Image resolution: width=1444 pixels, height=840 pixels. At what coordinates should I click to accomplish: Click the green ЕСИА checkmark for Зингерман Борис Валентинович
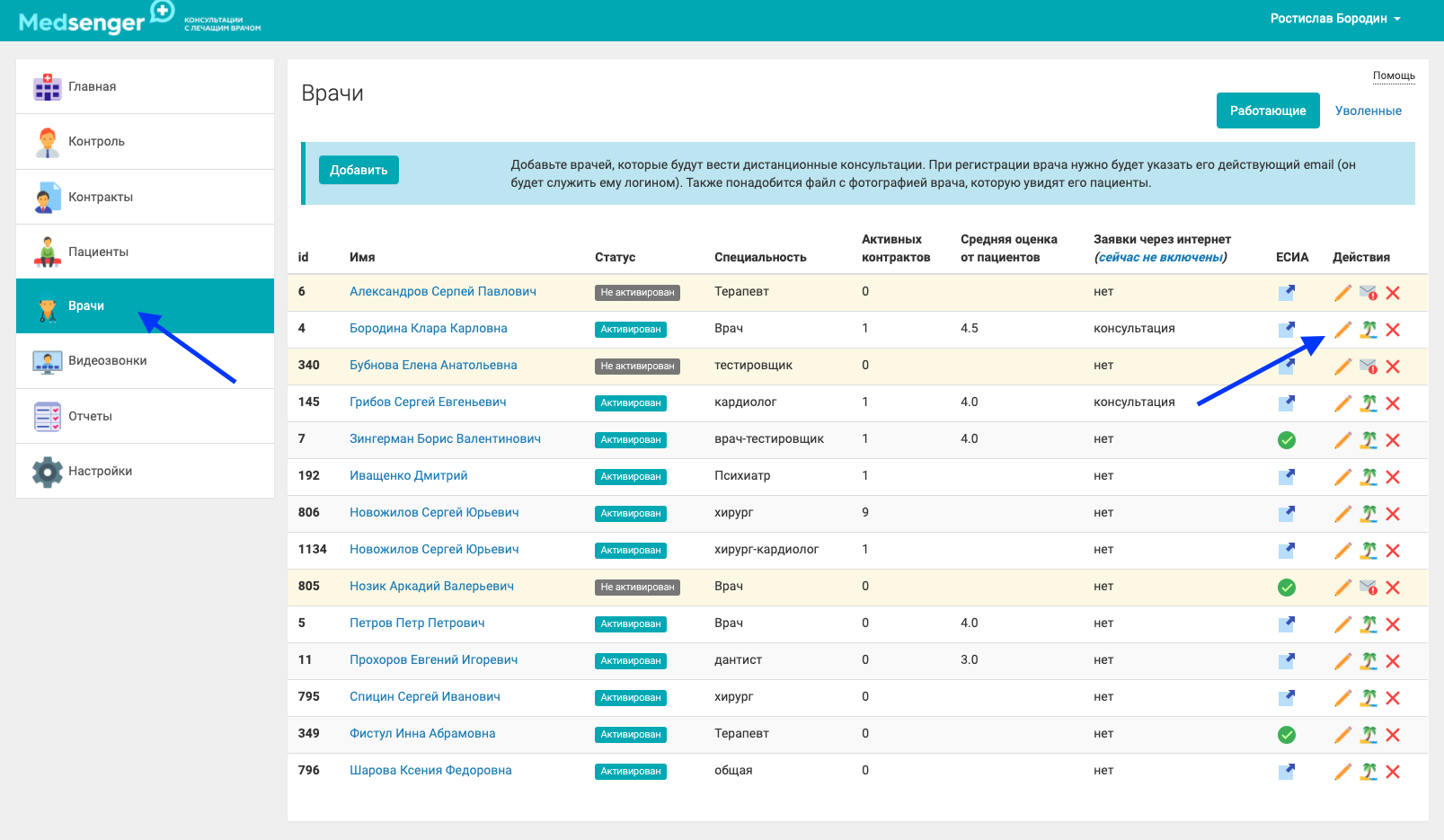1287,440
